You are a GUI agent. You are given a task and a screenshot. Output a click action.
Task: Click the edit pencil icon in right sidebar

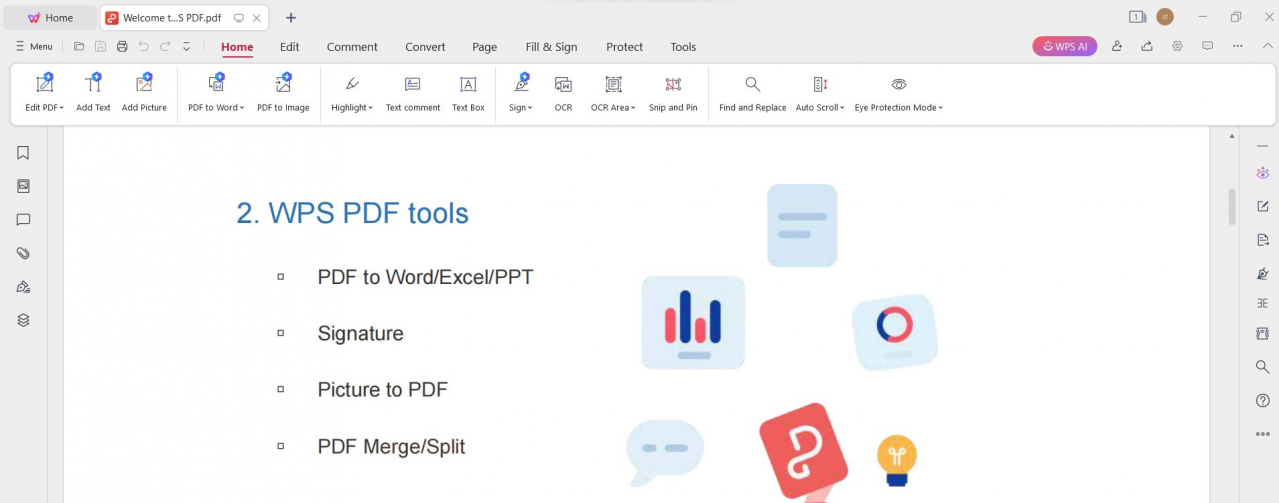click(1262, 206)
